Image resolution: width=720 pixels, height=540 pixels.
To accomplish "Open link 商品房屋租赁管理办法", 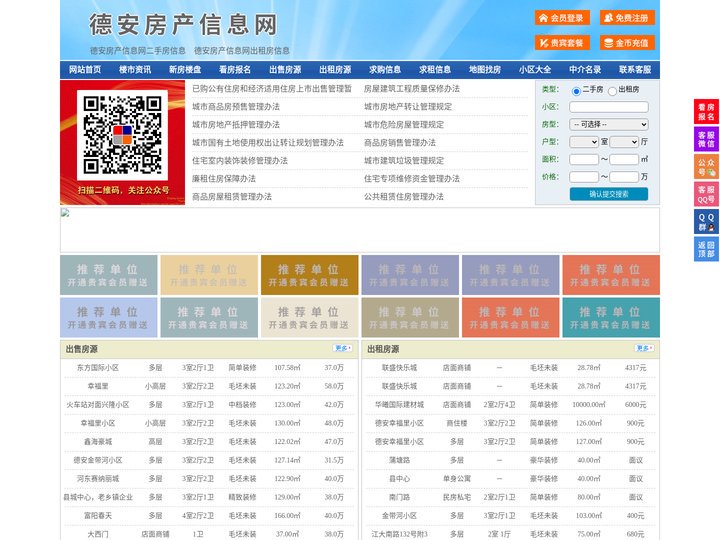I will [x=232, y=197].
